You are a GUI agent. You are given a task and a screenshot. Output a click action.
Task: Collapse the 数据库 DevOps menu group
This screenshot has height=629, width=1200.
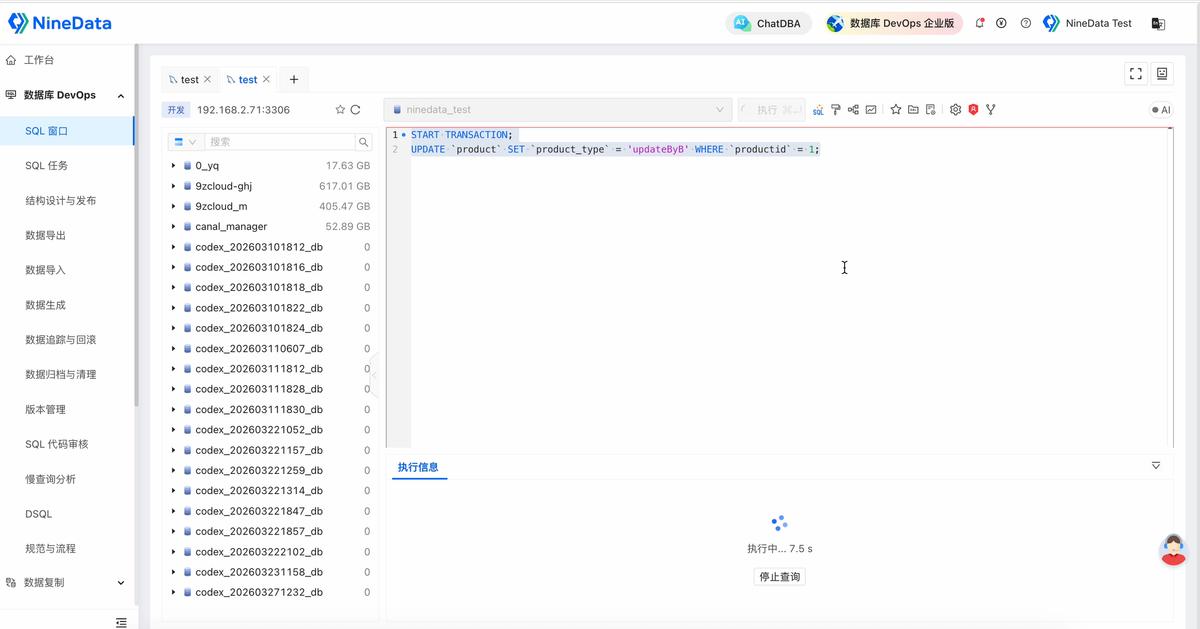[121, 95]
